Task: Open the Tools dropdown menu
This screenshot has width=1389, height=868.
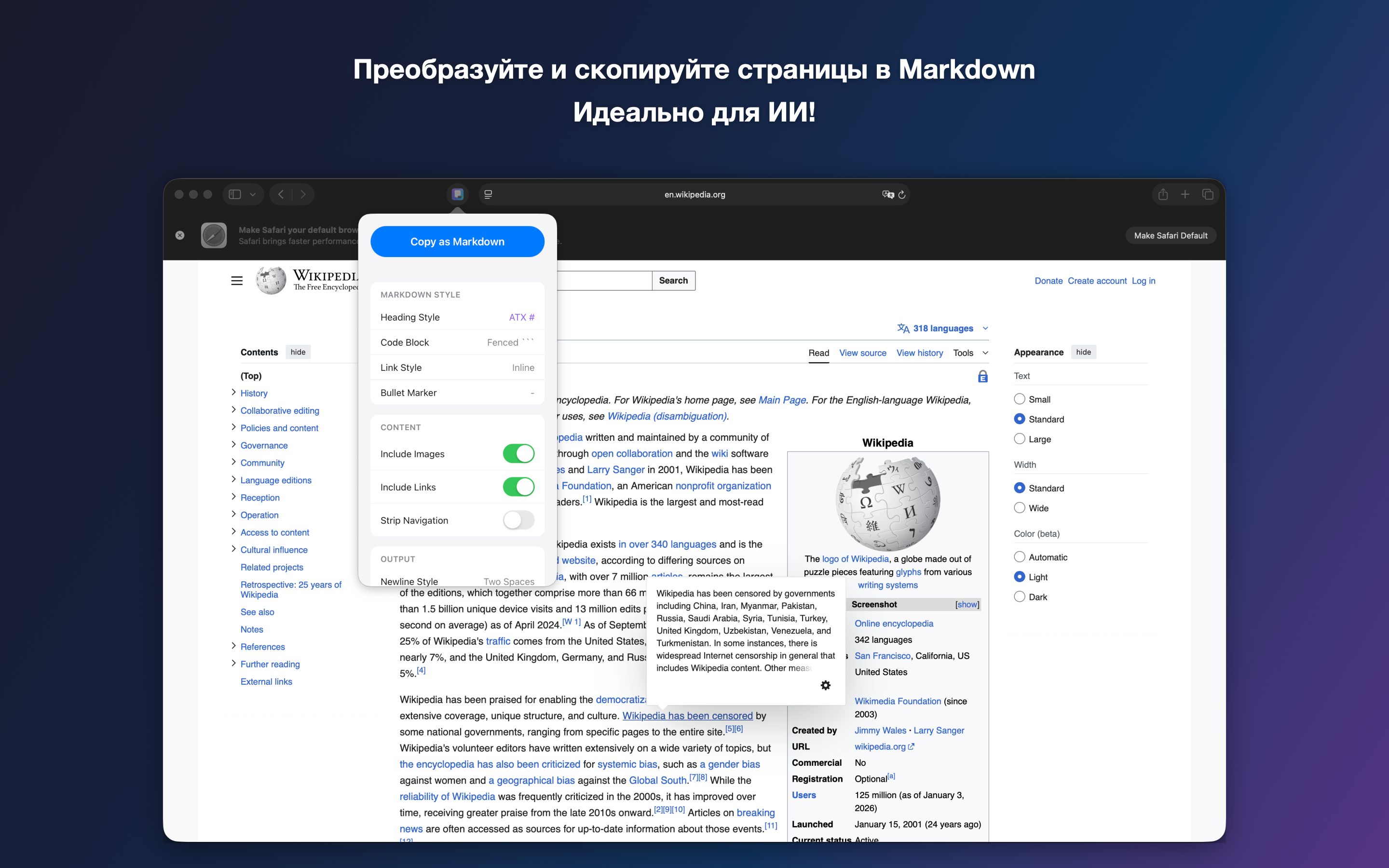Action: tap(970, 353)
